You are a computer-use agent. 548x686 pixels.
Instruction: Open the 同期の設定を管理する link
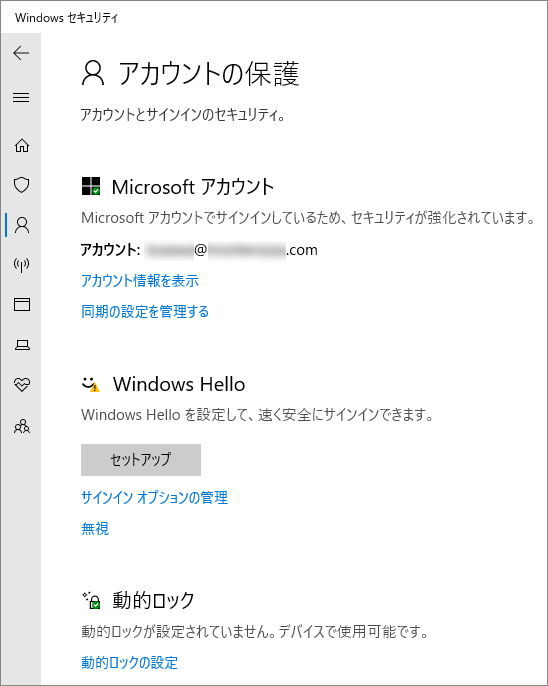click(x=145, y=312)
